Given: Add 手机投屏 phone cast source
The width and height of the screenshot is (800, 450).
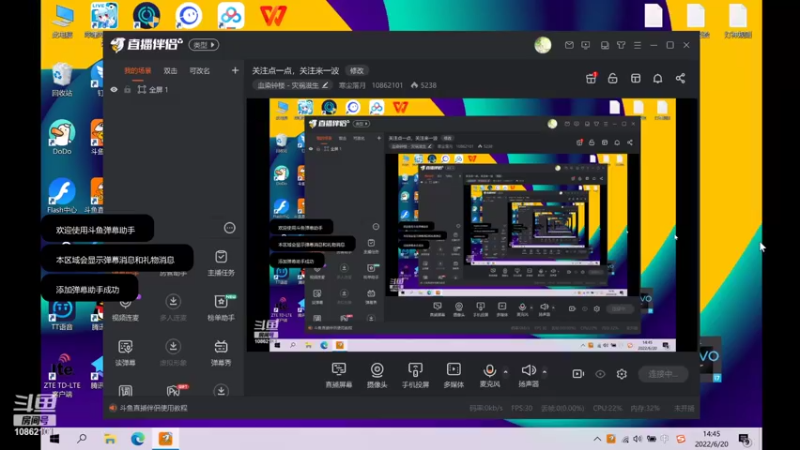Looking at the screenshot, I should click(x=415, y=375).
